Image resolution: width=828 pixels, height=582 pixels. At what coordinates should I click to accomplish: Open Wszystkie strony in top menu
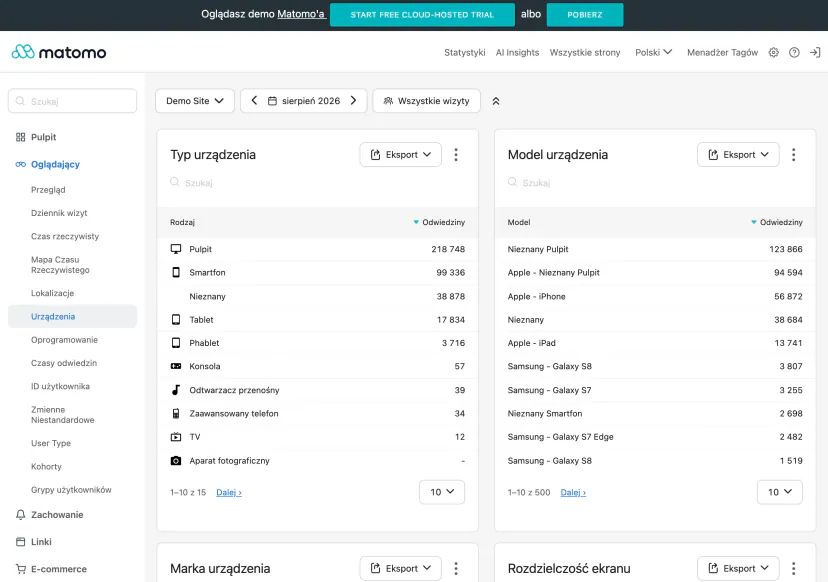pyautogui.click(x=585, y=52)
